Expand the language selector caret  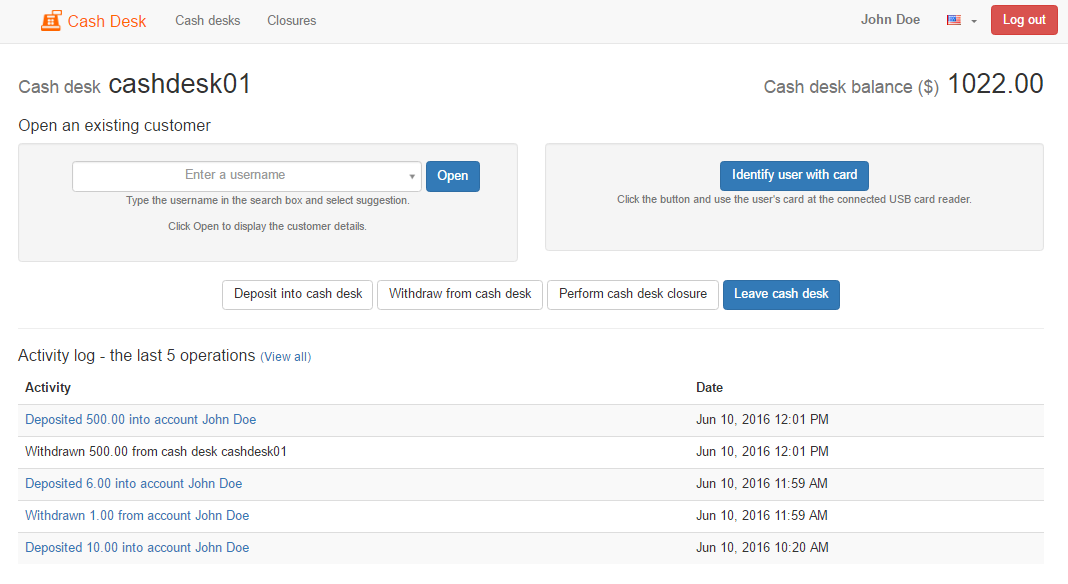coord(973,21)
